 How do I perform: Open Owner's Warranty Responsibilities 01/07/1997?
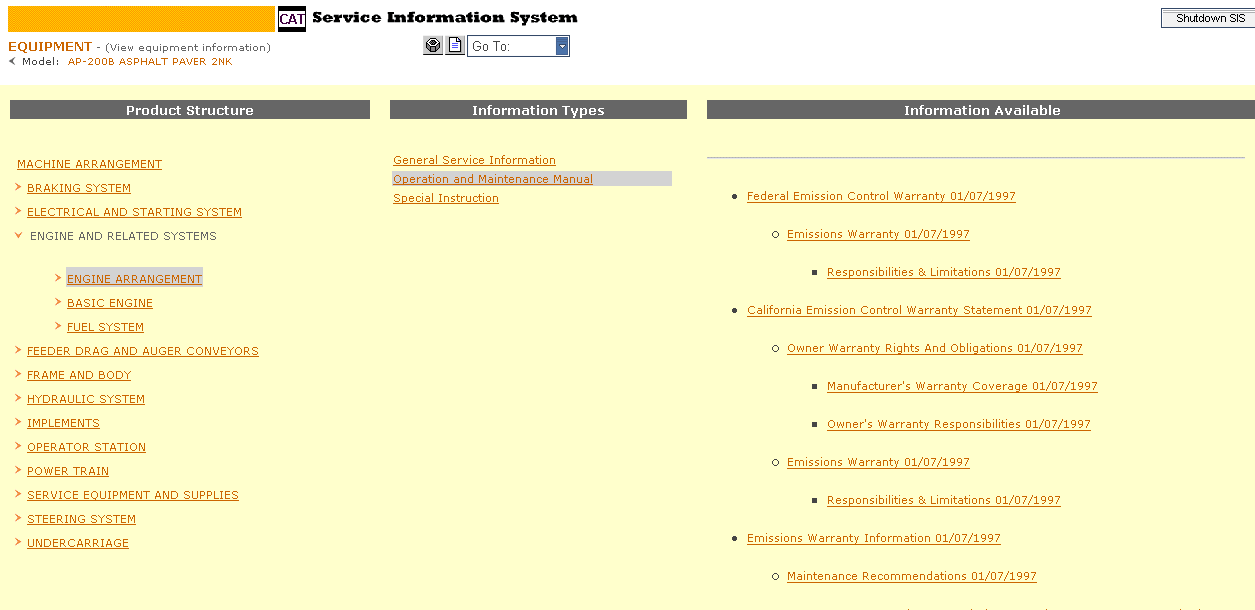tap(959, 424)
